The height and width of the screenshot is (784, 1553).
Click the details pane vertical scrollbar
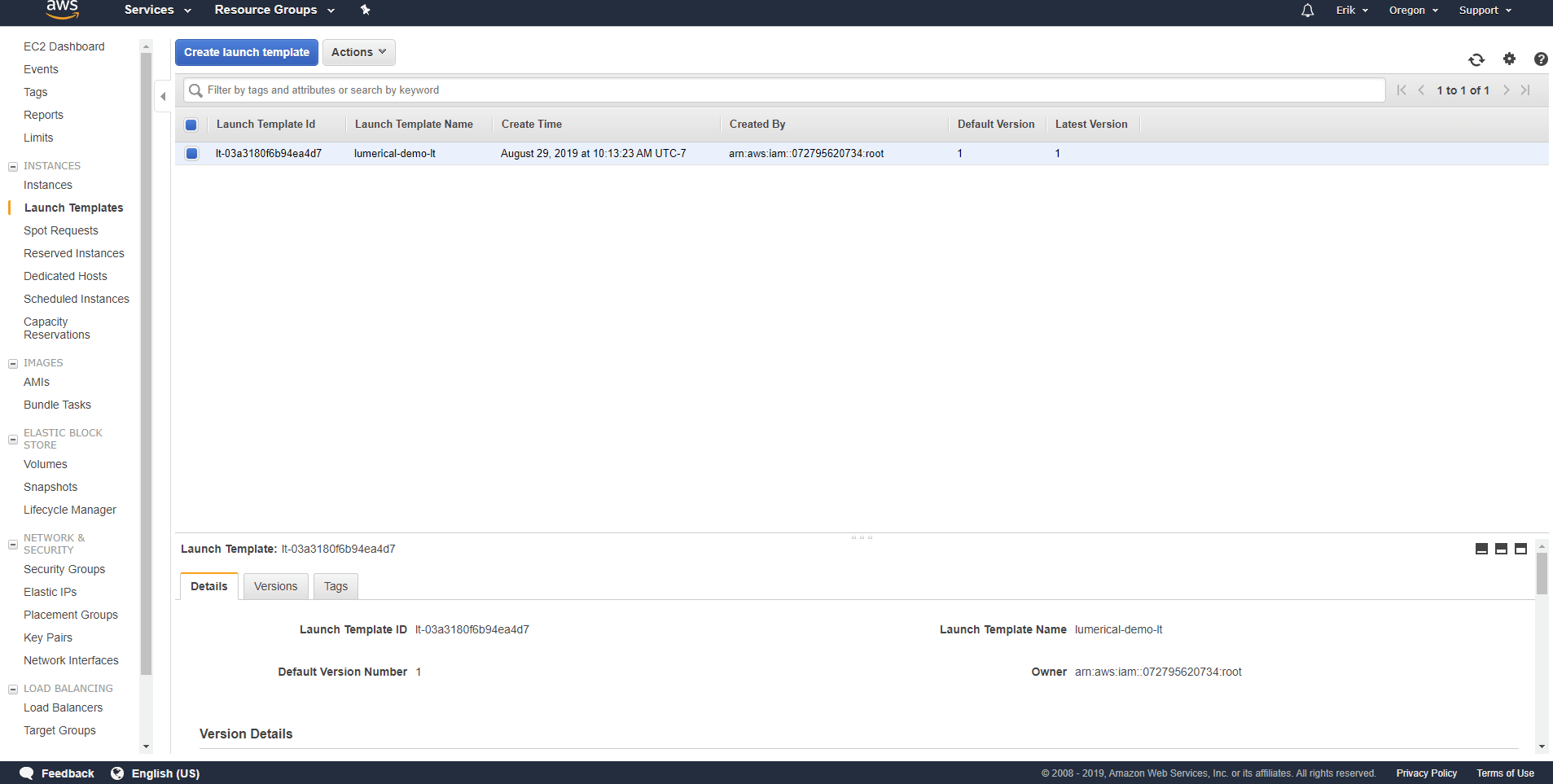tap(1541, 574)
